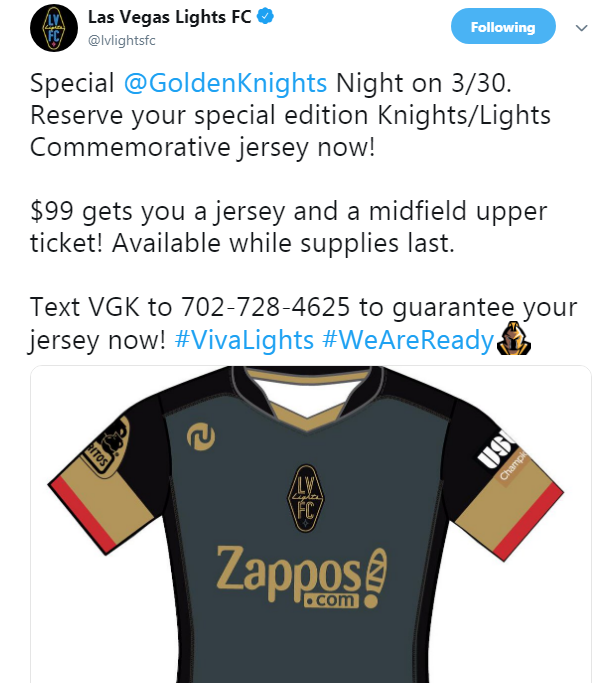Click the @lvlightsfc handle
The height and width of the screenshot is (683, 613).
[122, 41]
